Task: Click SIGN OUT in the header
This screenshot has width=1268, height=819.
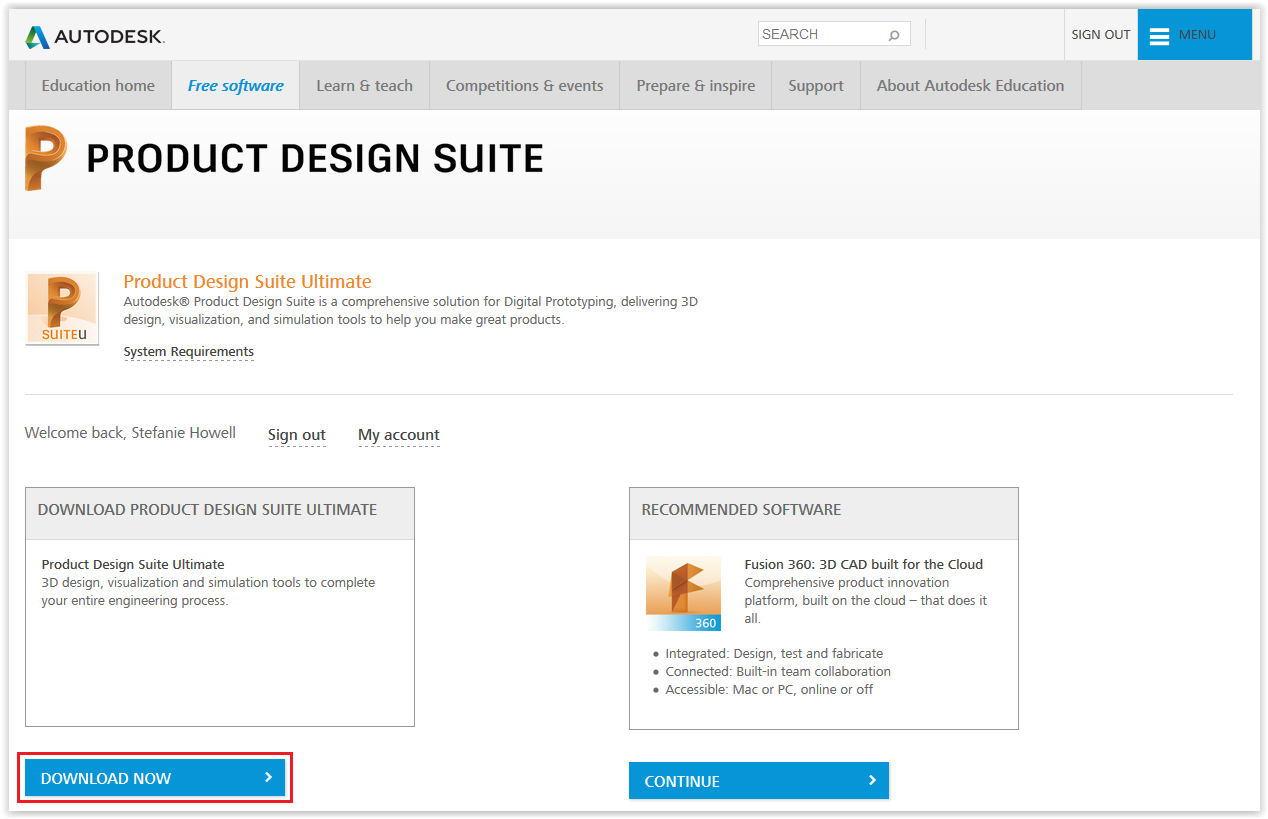Action: pyautogui.click(x=1100, y=35)
